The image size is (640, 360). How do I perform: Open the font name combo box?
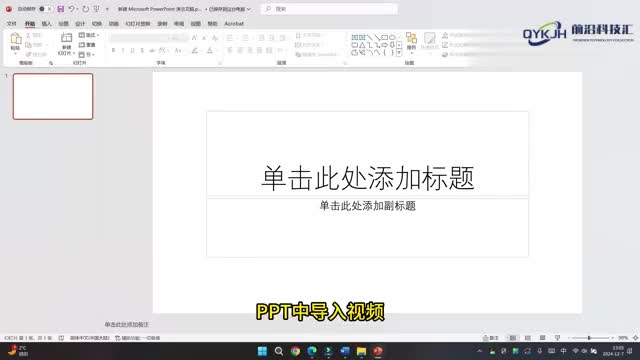click(139, 38)
